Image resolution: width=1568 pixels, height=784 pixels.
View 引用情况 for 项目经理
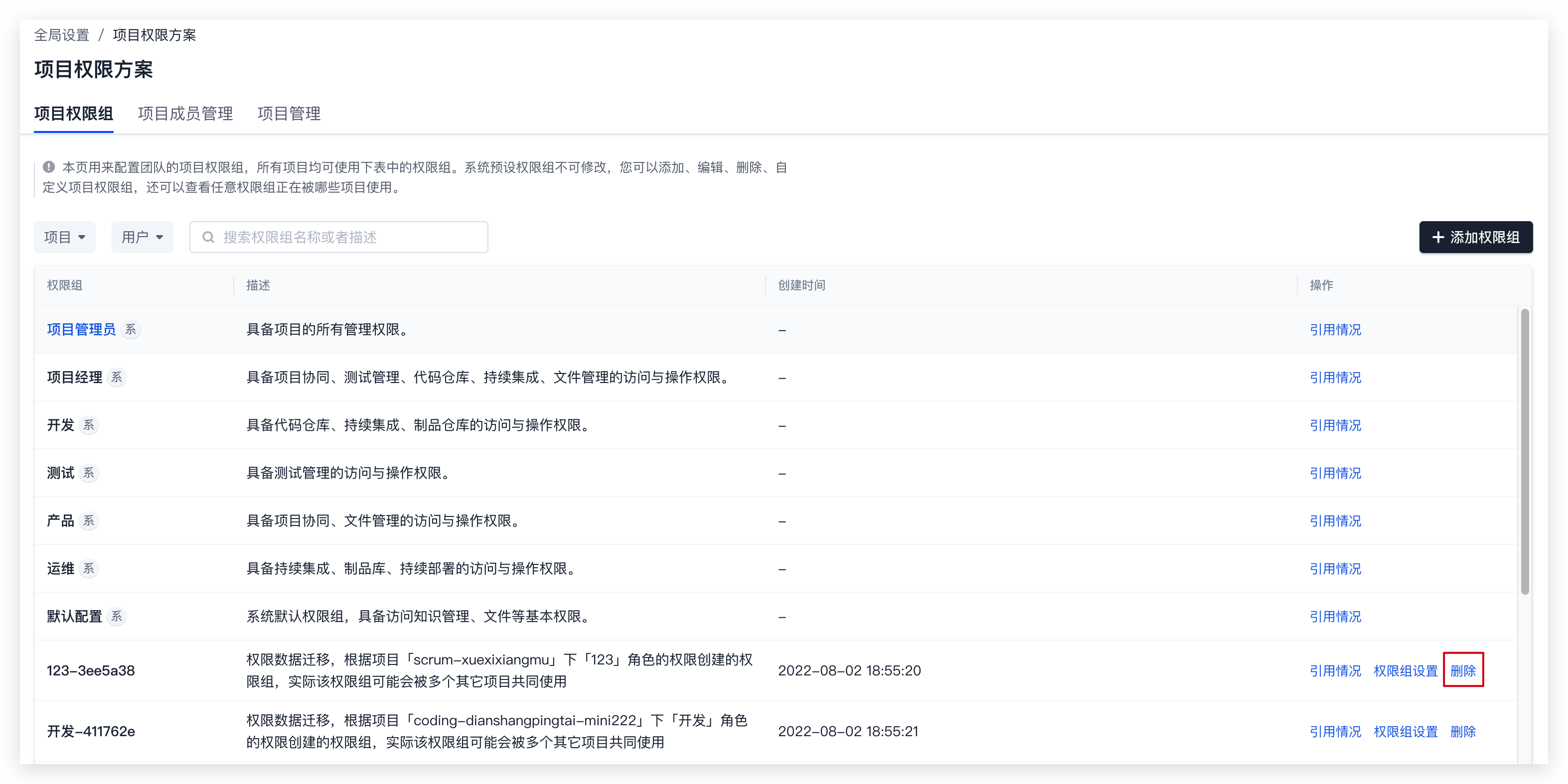point(1335,378)
